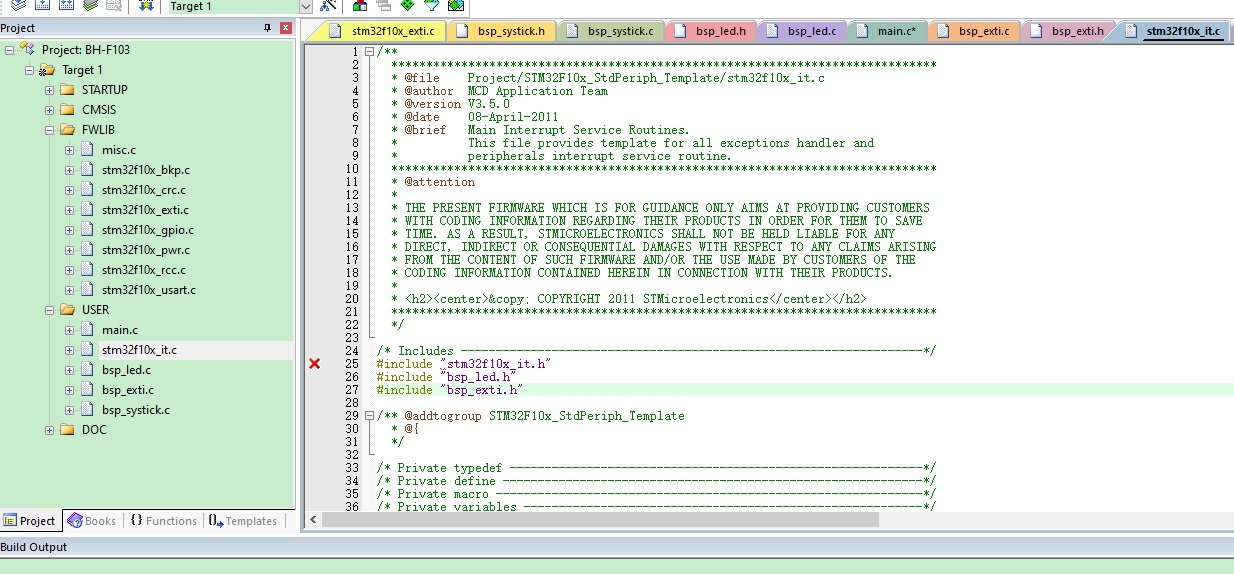This screenshot has height=574, width=1234.
Task: Select stm32f10x_crc.c in the project tree
Action: coord(144,190)
